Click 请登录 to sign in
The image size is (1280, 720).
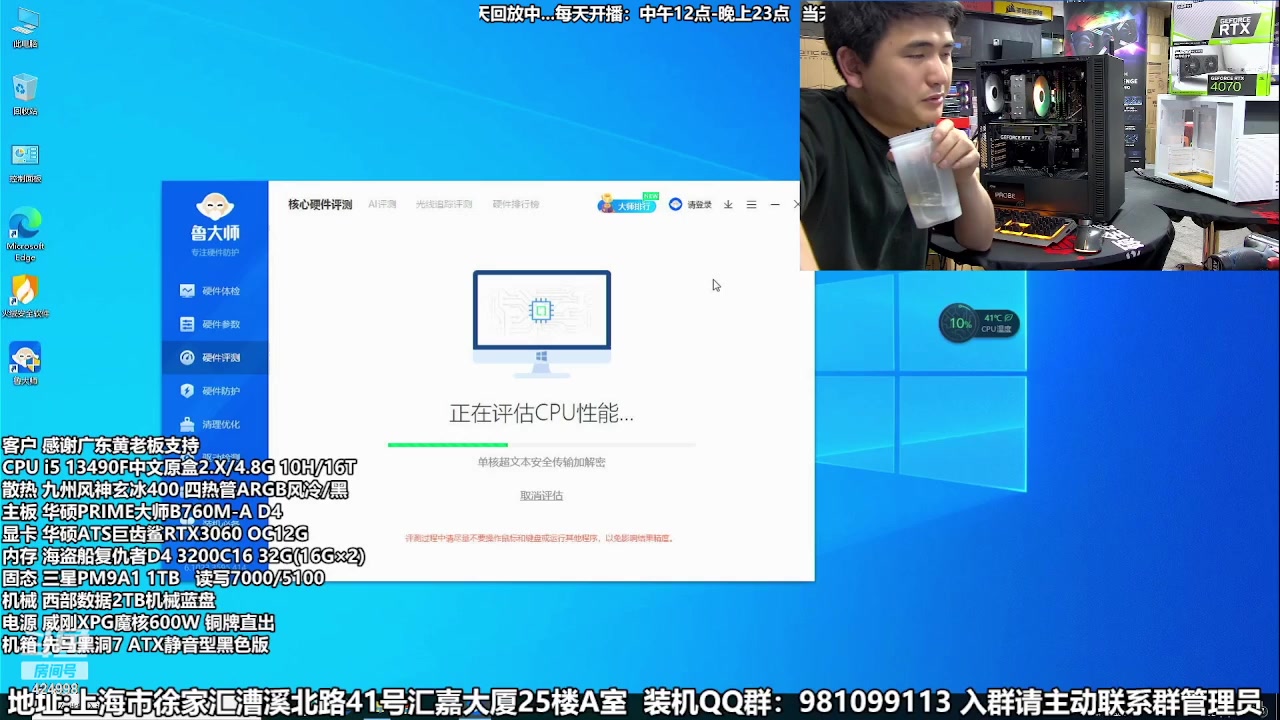[x=691, y=204]
